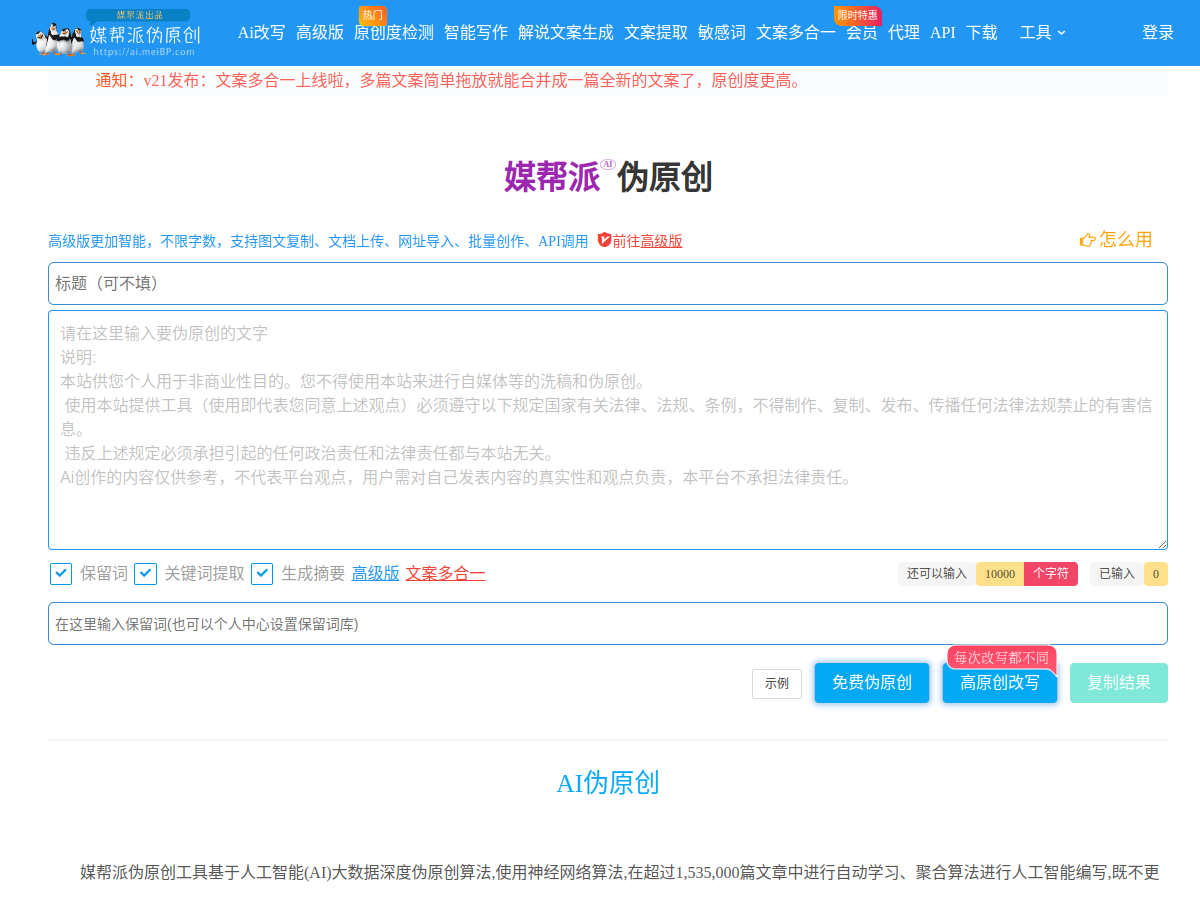The width and height of the screenshot is (1200, 900).
Task: Click the blue 高级版更加智能 description text
Action: click(318, 241)
